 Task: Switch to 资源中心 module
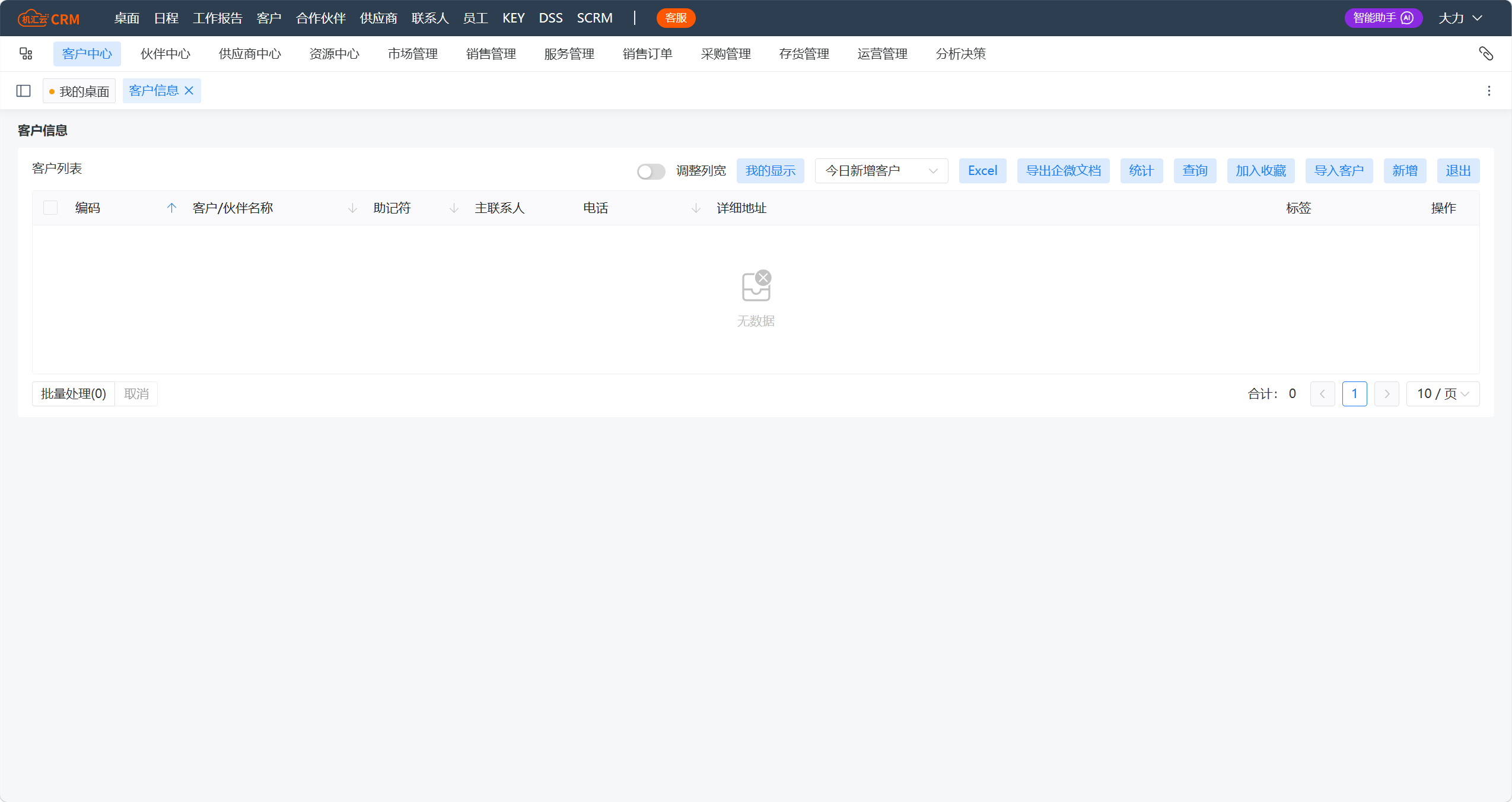pos(334,54)
